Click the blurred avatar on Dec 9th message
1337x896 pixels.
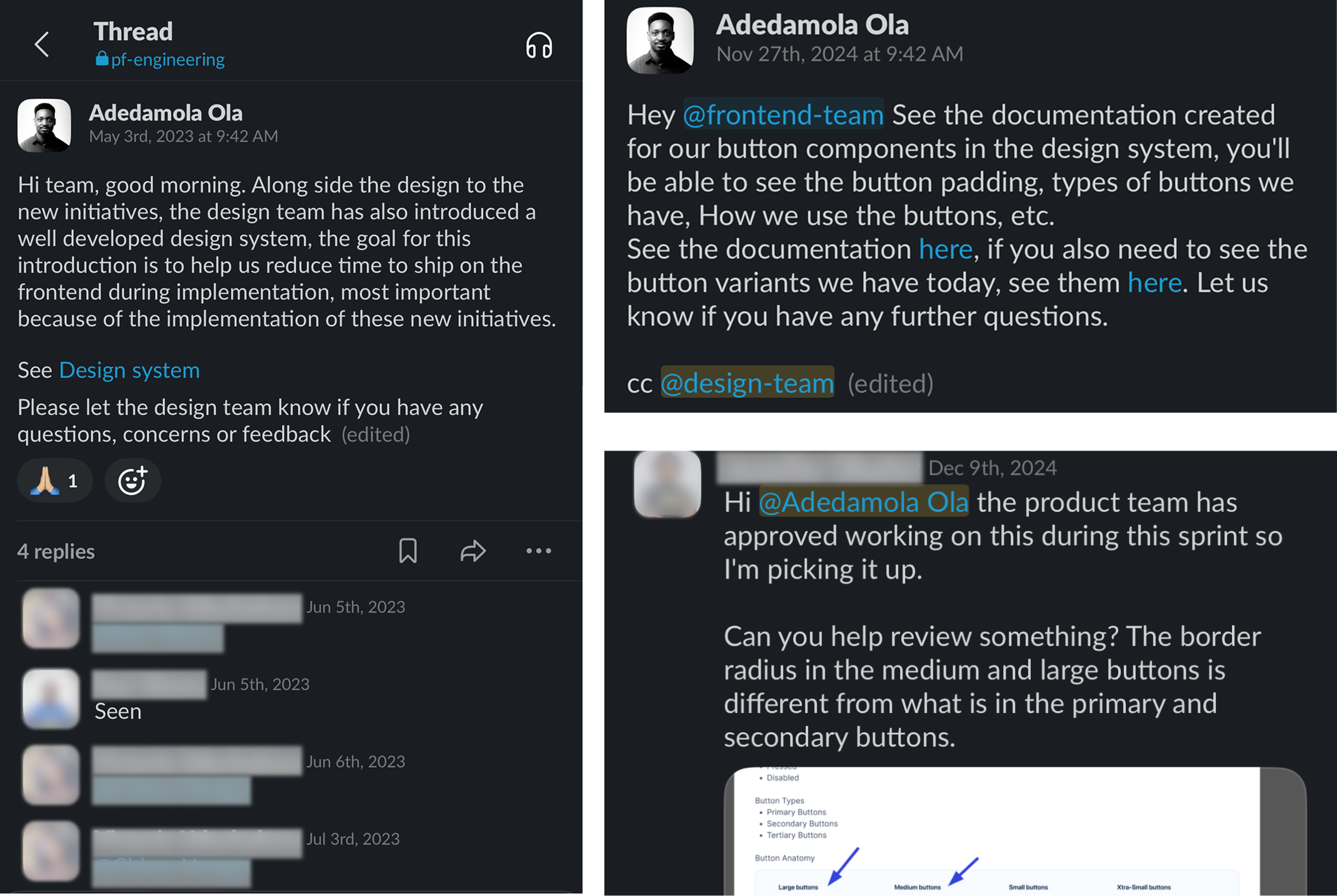click(667, 484)
